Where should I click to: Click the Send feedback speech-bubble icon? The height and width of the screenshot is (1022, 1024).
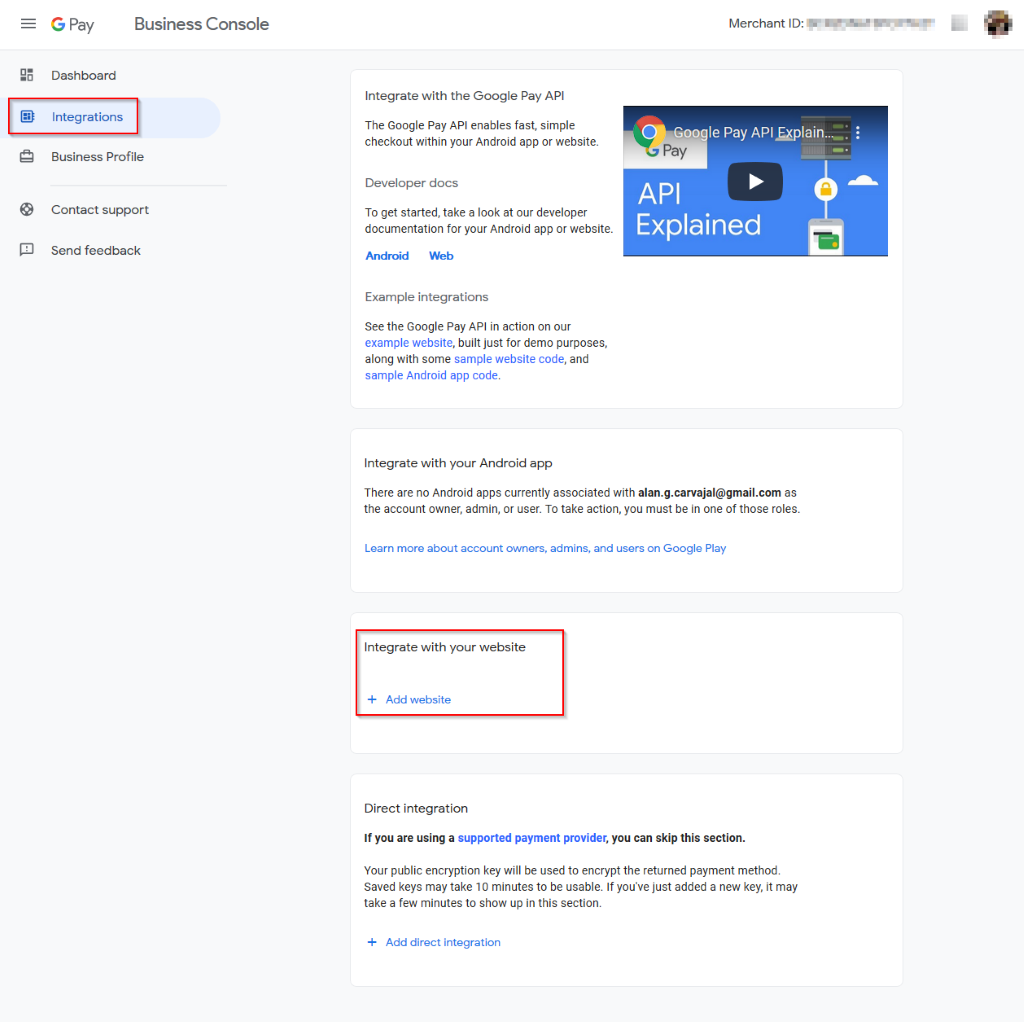(x=27, y=250)
